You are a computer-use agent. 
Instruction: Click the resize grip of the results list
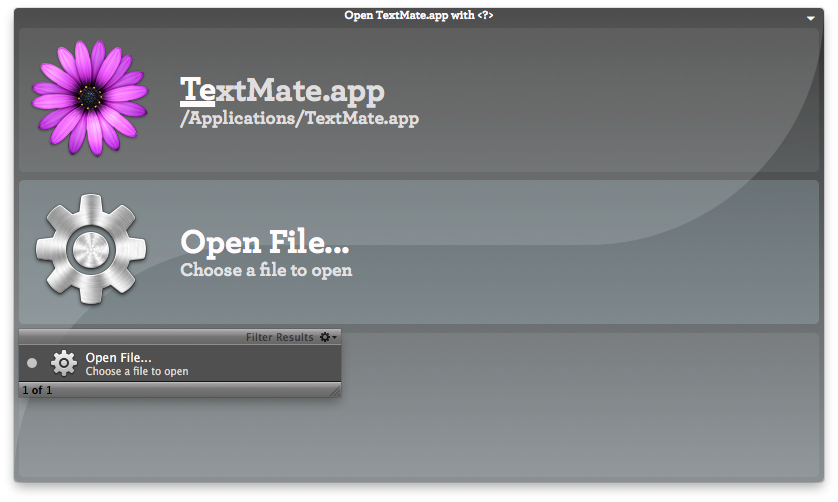pyautogui.click(x=335, y=391)
